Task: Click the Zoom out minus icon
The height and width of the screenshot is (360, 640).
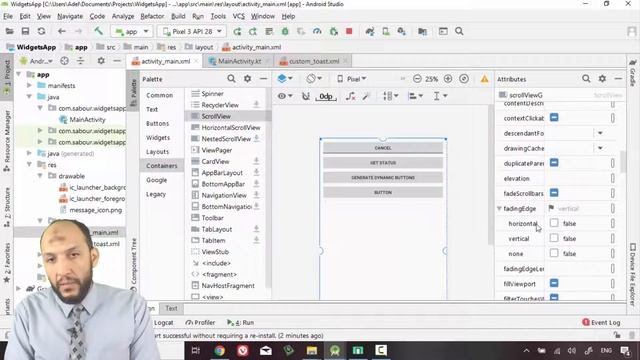Action: [x=417, y=79]
